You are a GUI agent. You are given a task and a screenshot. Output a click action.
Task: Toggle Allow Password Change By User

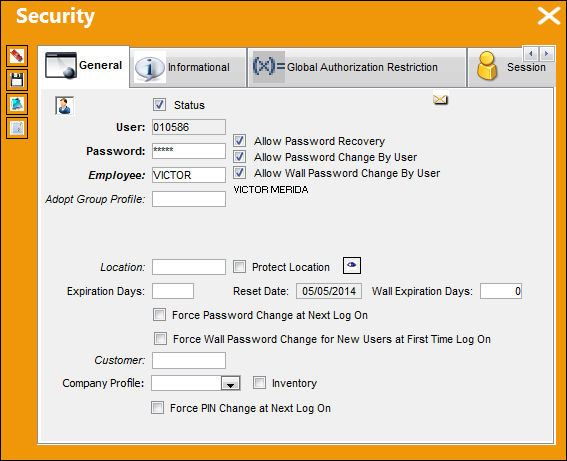[x=239, y=157]
